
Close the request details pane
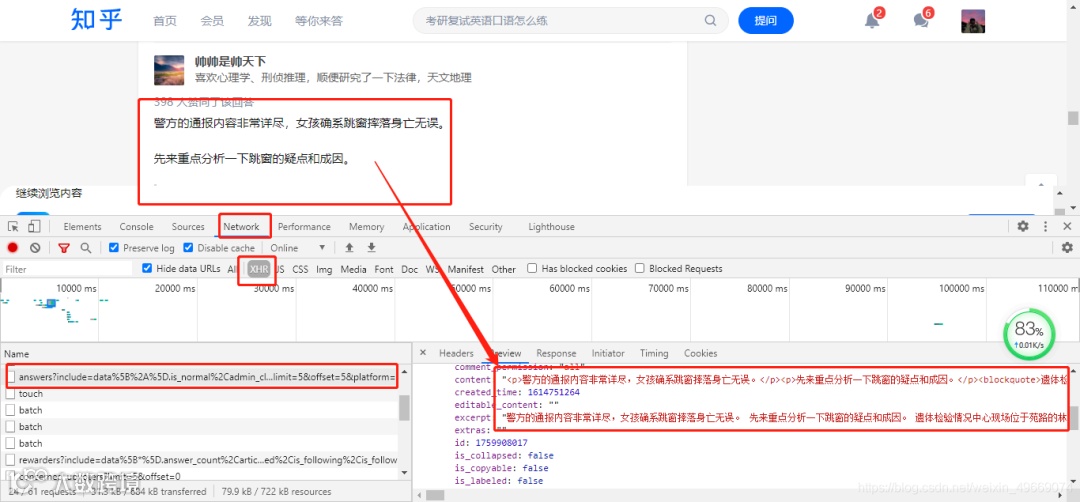[x=423, y=353]
